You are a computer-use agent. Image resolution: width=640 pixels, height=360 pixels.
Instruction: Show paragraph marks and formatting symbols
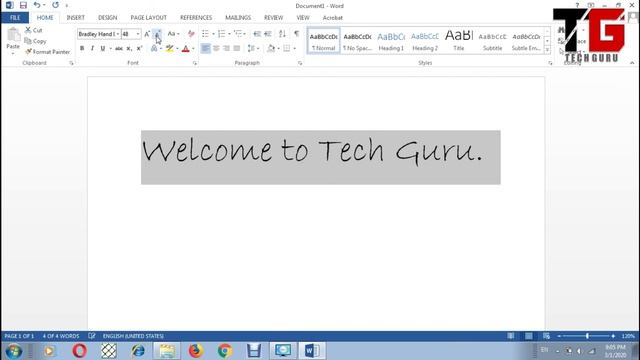(x=297, y=34)
